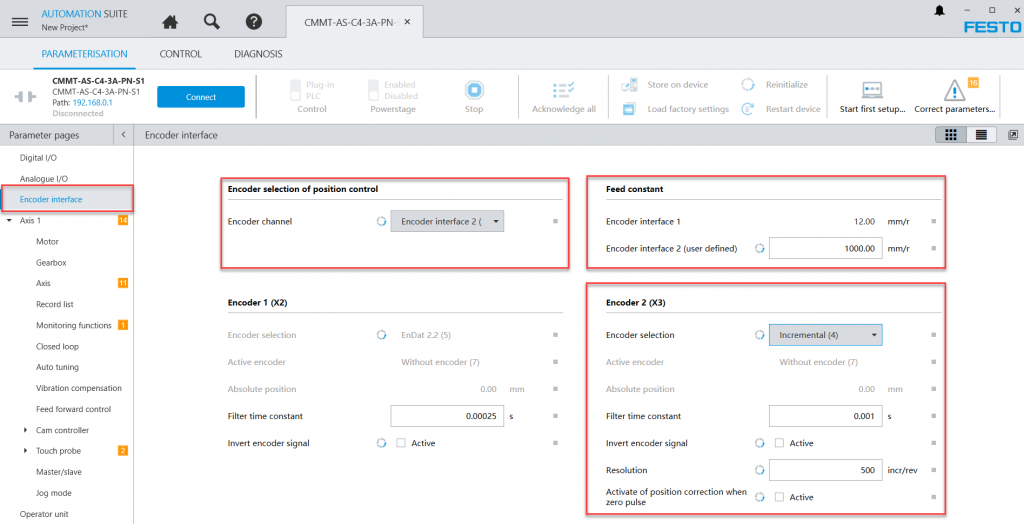Open the Jog mode page

[54, 493]
